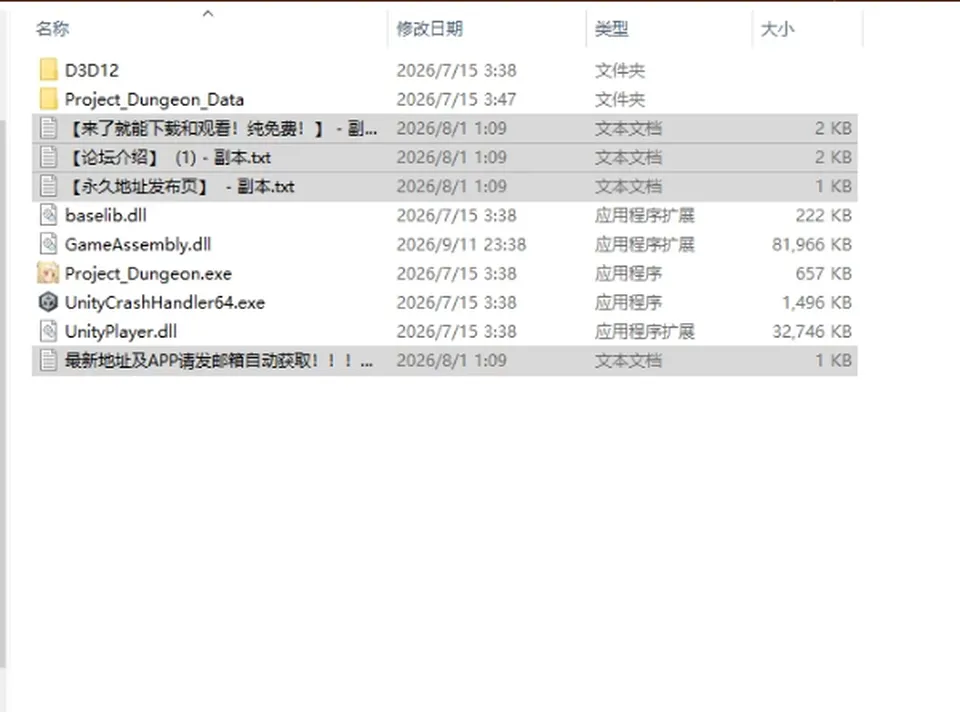This screenshot has height=712, width=960.
Task: Click the vertical scrollbar at the left edge
Action: click(4, 392)
